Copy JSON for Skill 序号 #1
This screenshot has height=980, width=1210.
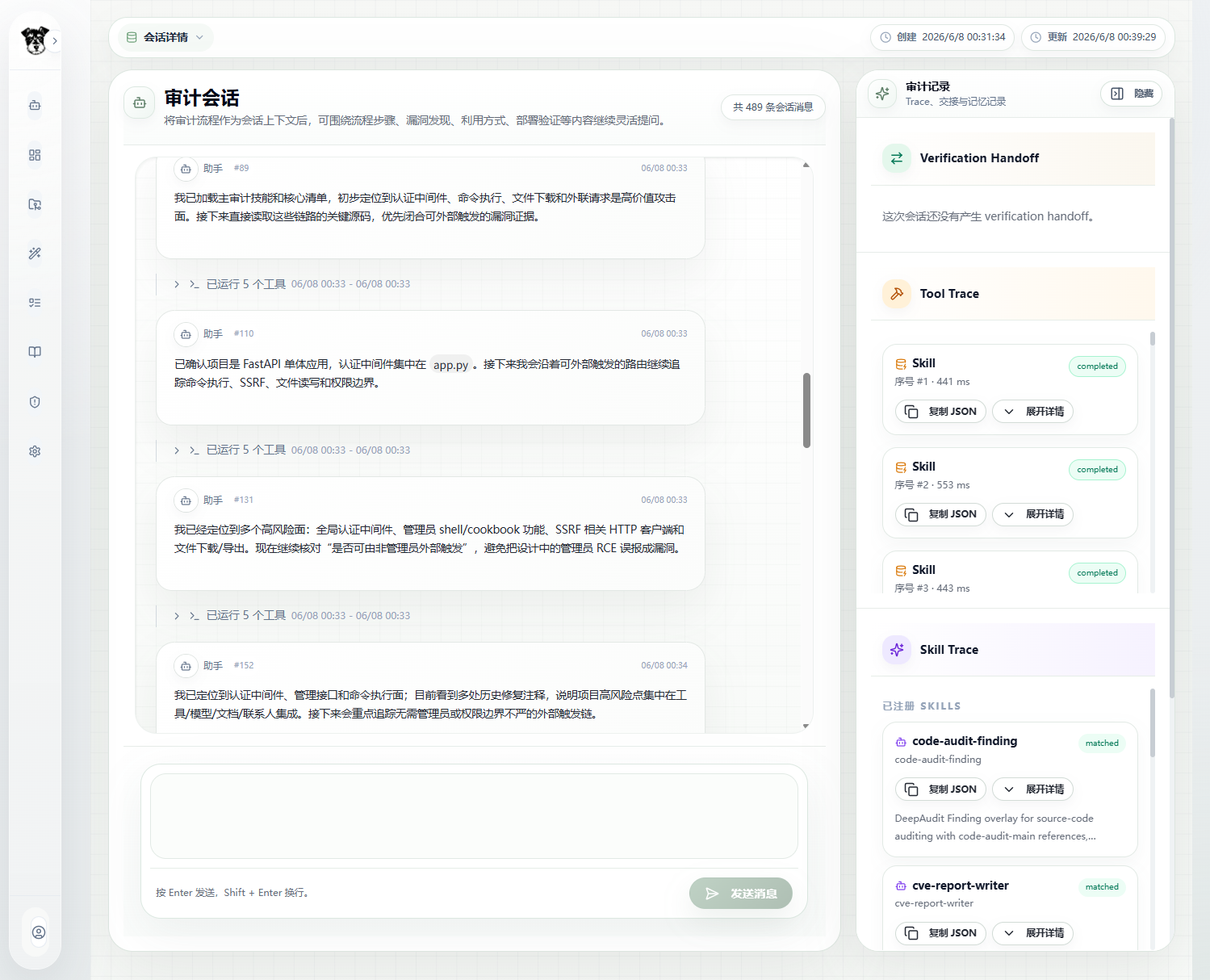tap(940, 412)
